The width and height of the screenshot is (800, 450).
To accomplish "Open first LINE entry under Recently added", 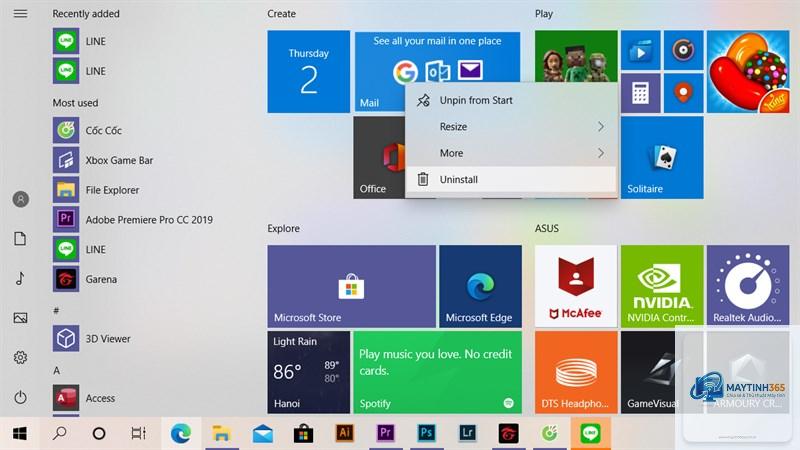I will point(133,41).
